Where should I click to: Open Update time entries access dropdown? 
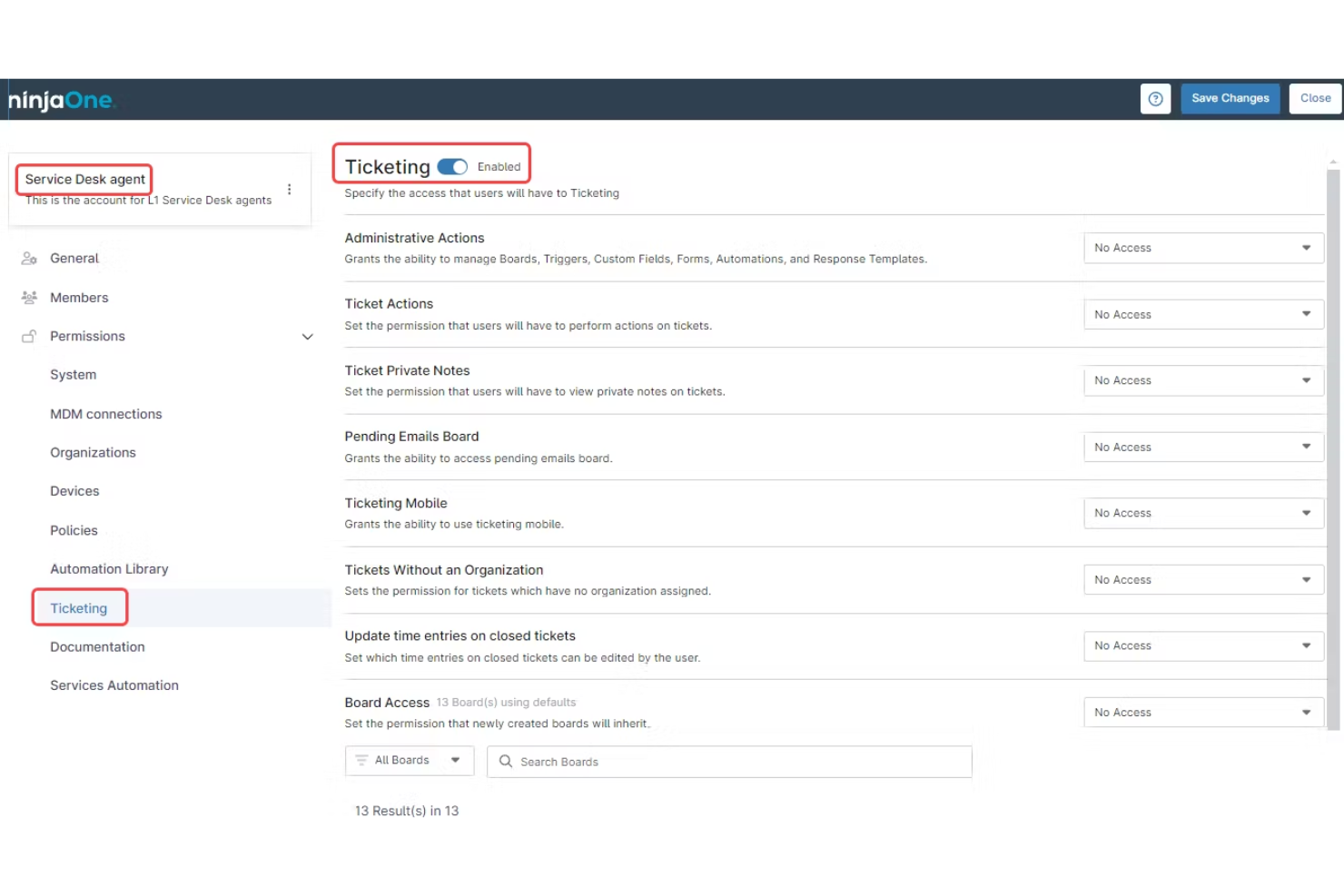point(1203,645)
